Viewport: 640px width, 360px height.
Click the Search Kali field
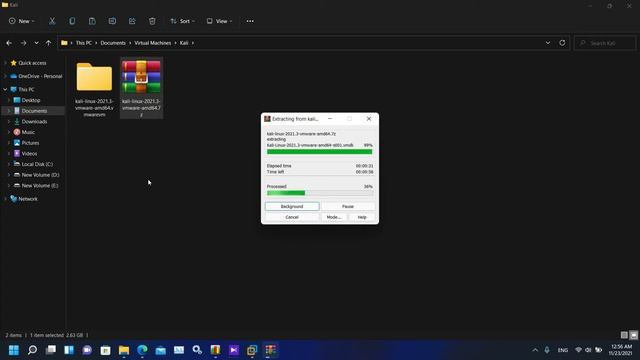click(605, 43)
